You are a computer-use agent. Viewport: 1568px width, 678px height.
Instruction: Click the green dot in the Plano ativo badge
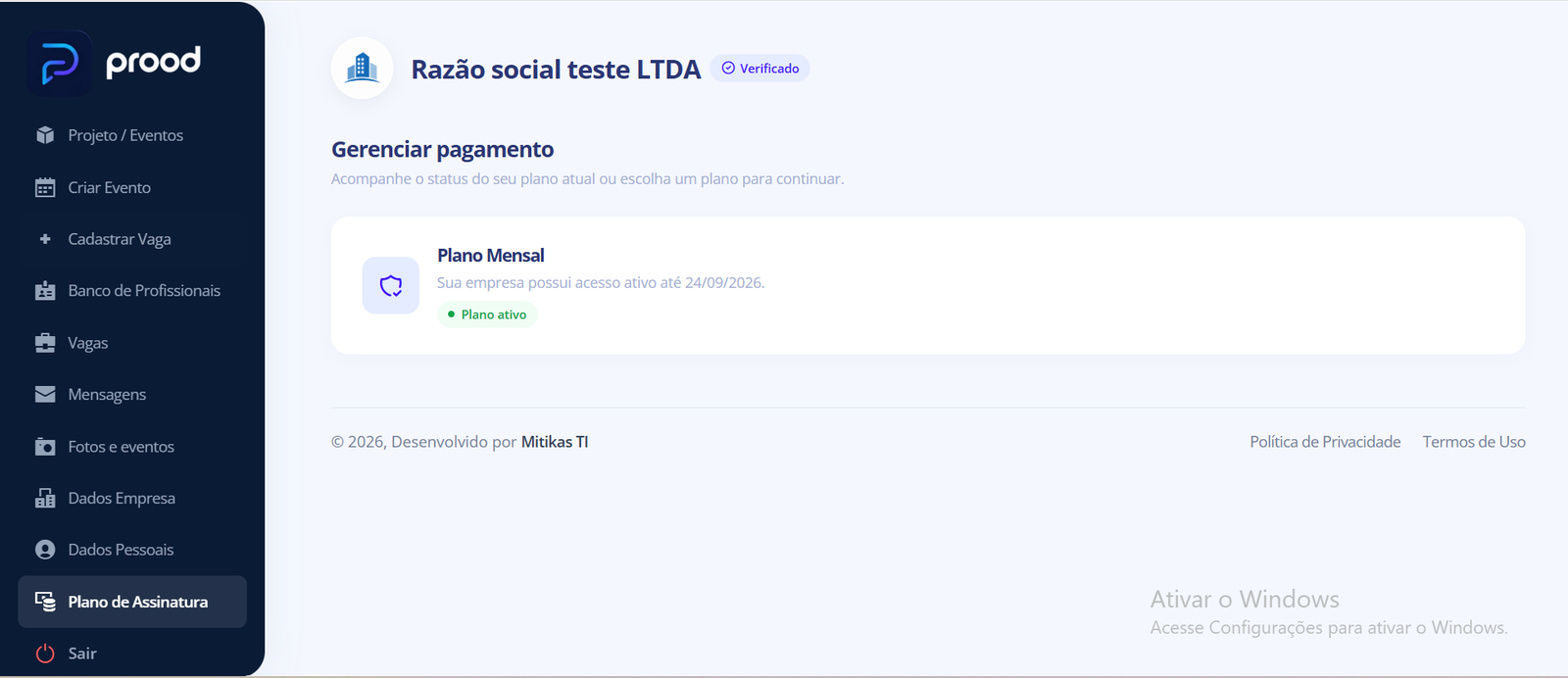coord(451,315)
